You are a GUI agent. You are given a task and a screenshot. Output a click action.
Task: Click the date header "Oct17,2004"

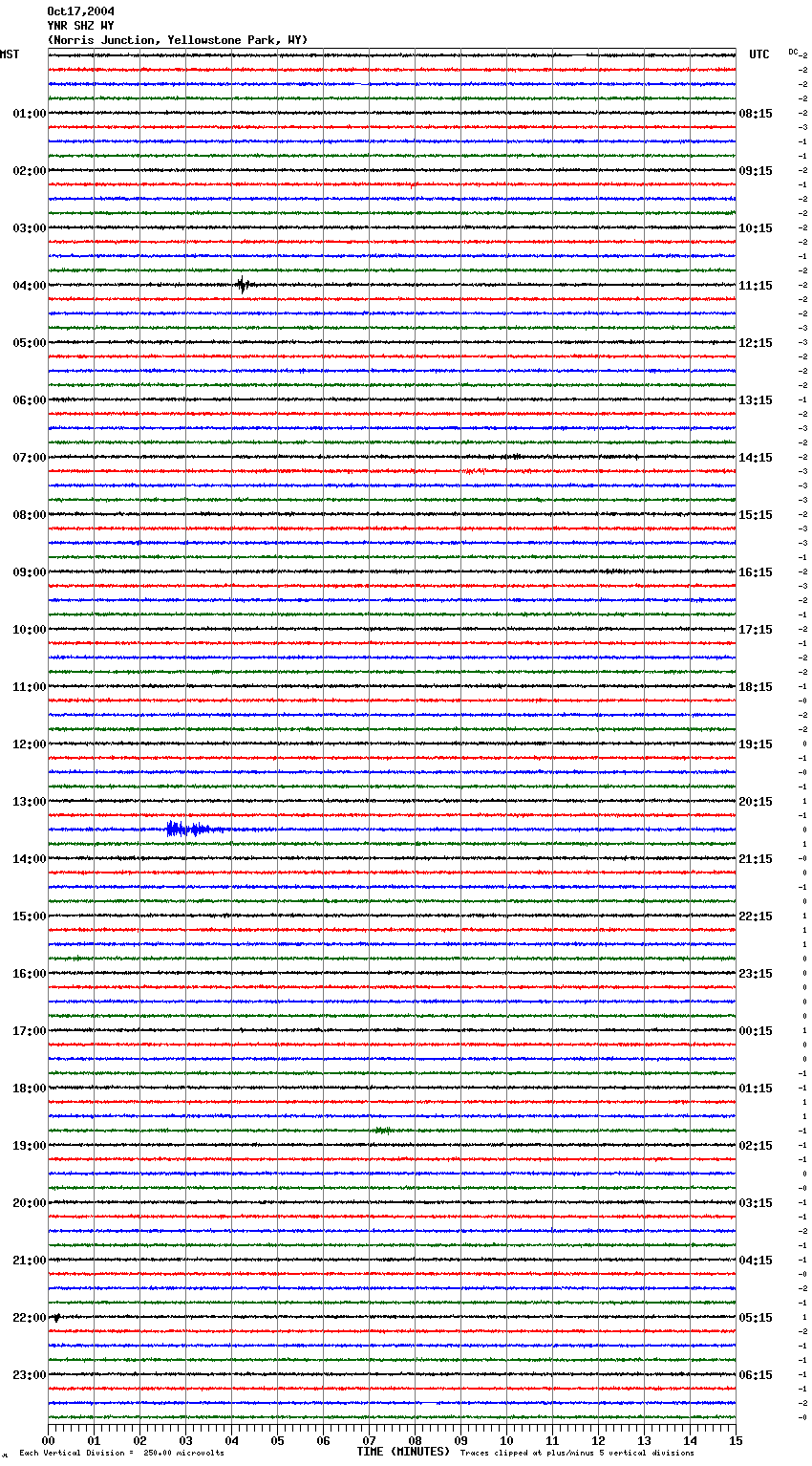point(80,11)
